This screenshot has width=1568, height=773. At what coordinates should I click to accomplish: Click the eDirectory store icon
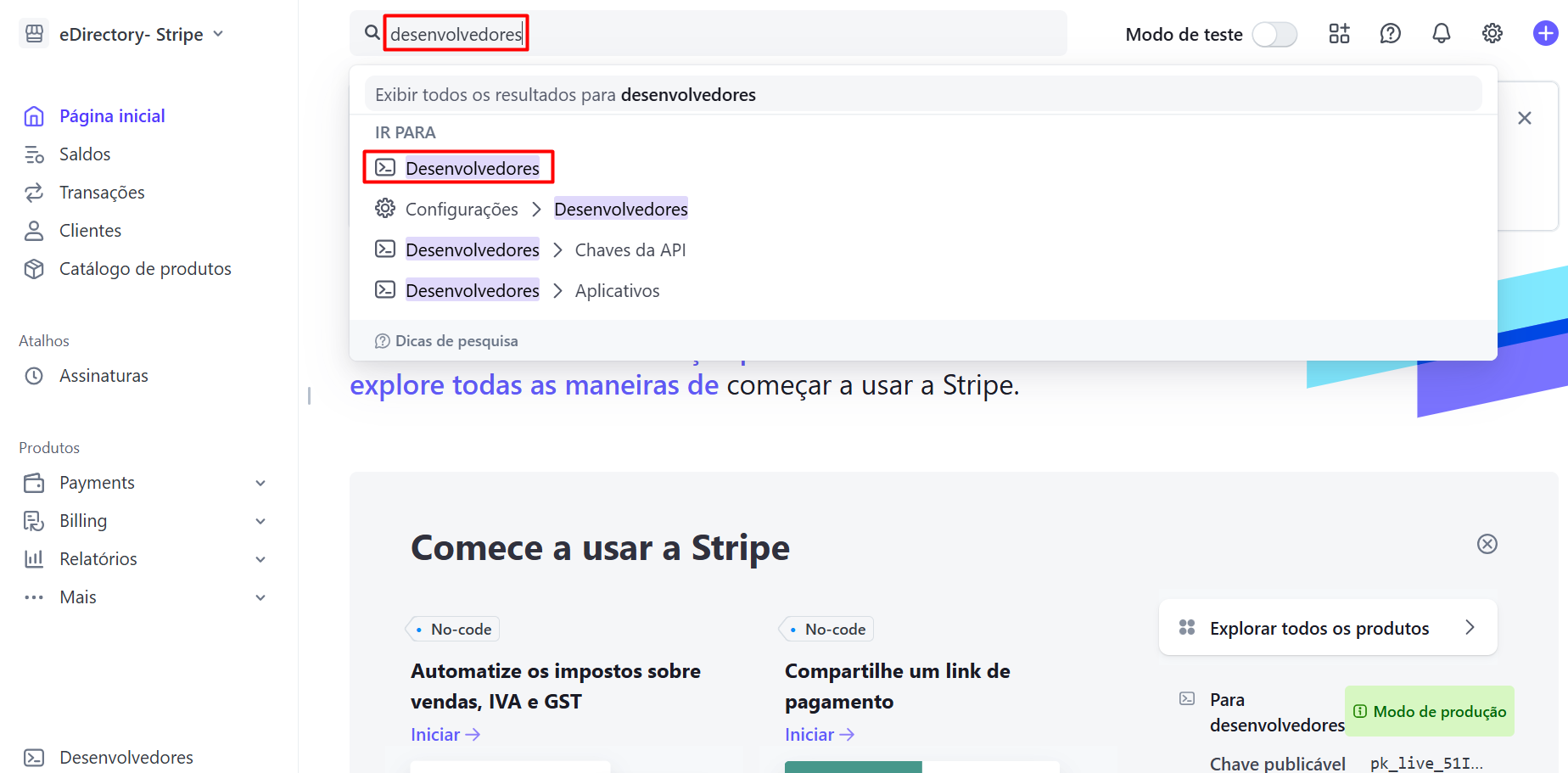[34, 34]
